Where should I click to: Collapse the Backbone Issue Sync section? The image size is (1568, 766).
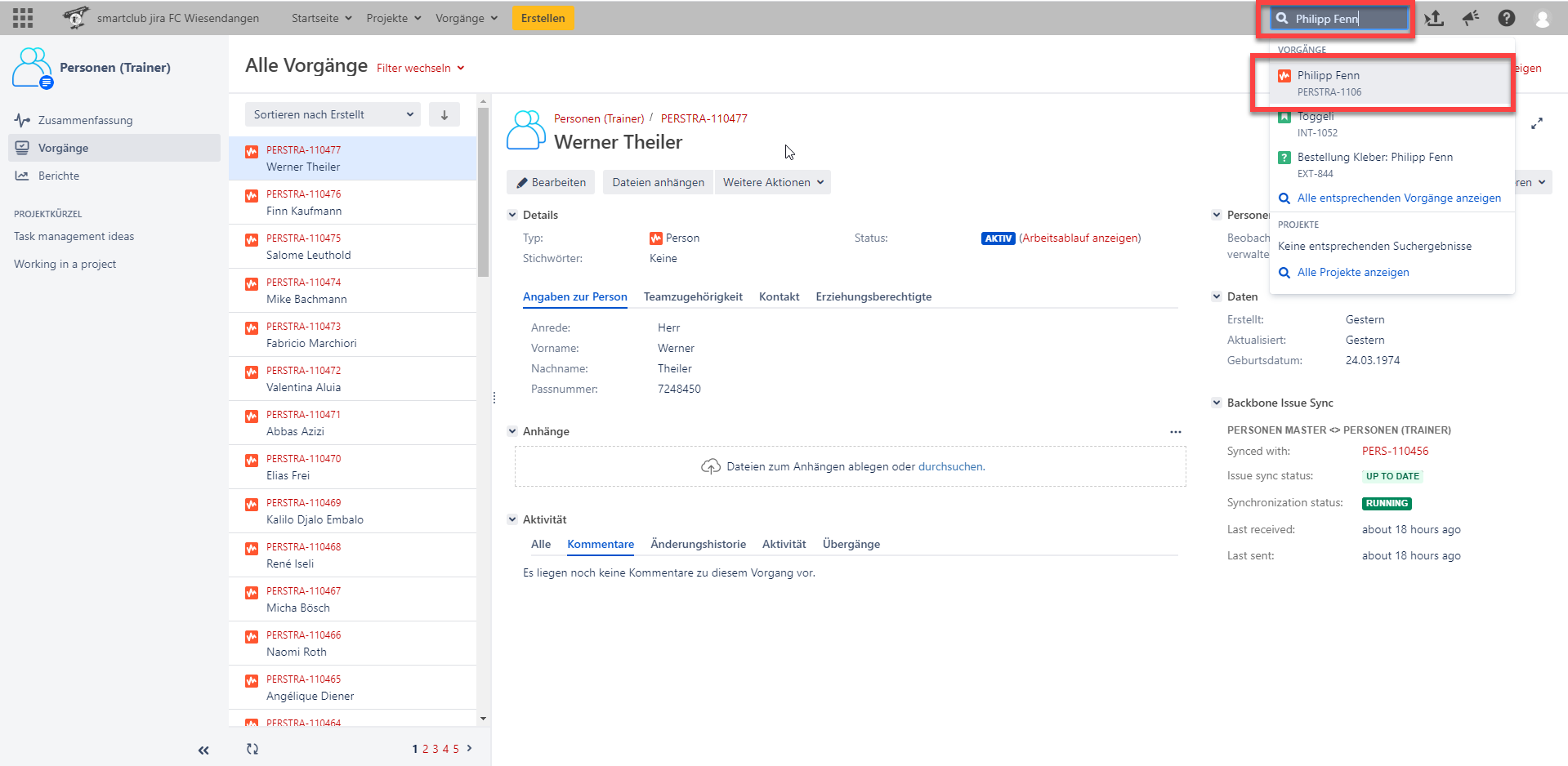coord(1216,403)
